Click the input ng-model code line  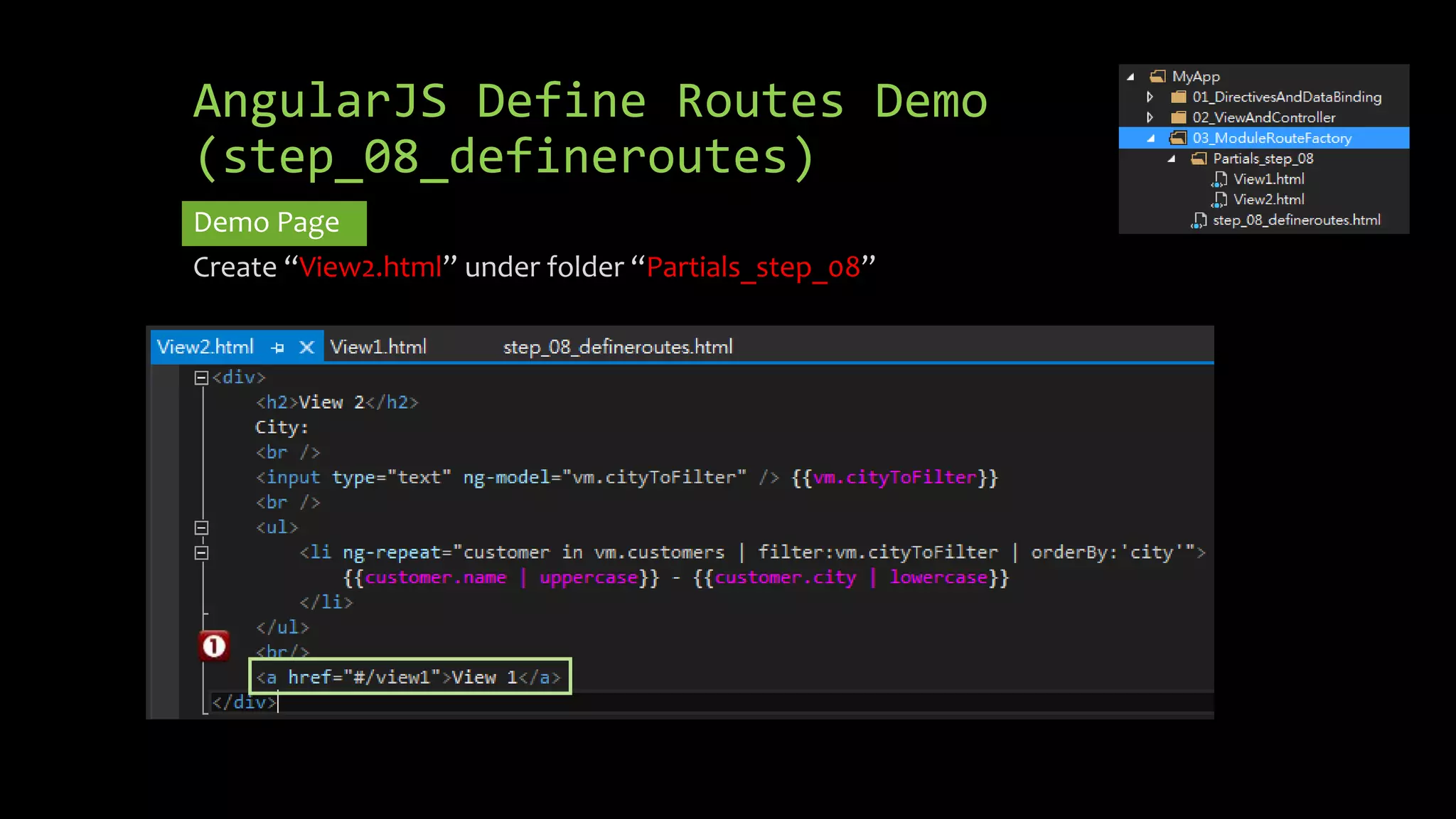(626, 477)
